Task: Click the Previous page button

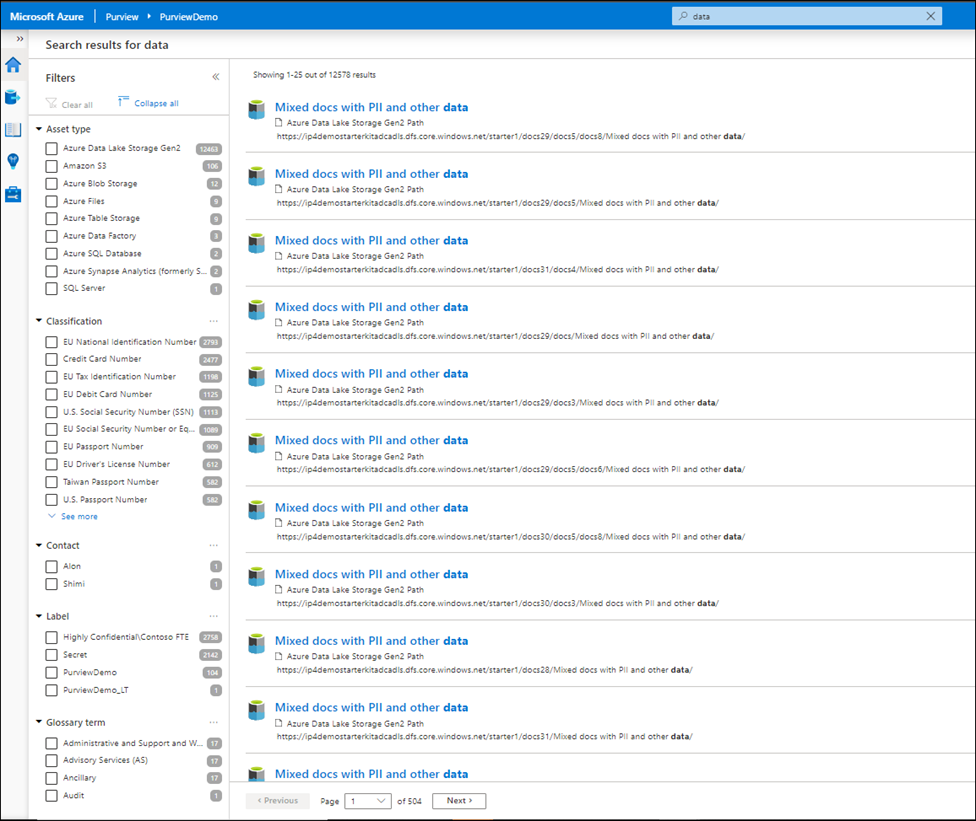Action: point(278,801)
